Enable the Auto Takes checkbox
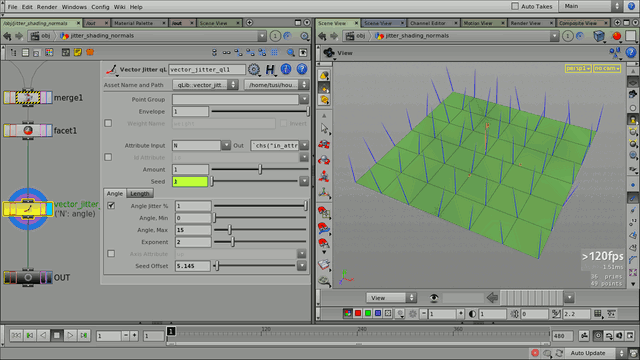640x360 pixels. pos(515,6)
